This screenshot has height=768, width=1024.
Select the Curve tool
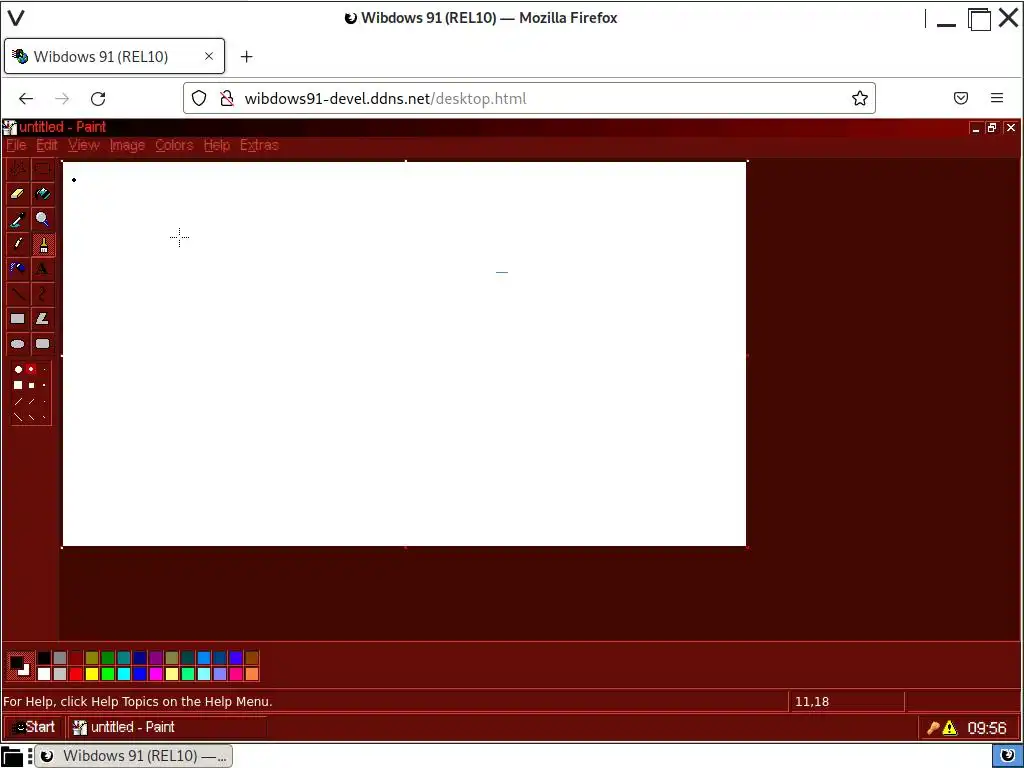click(42, 294)
